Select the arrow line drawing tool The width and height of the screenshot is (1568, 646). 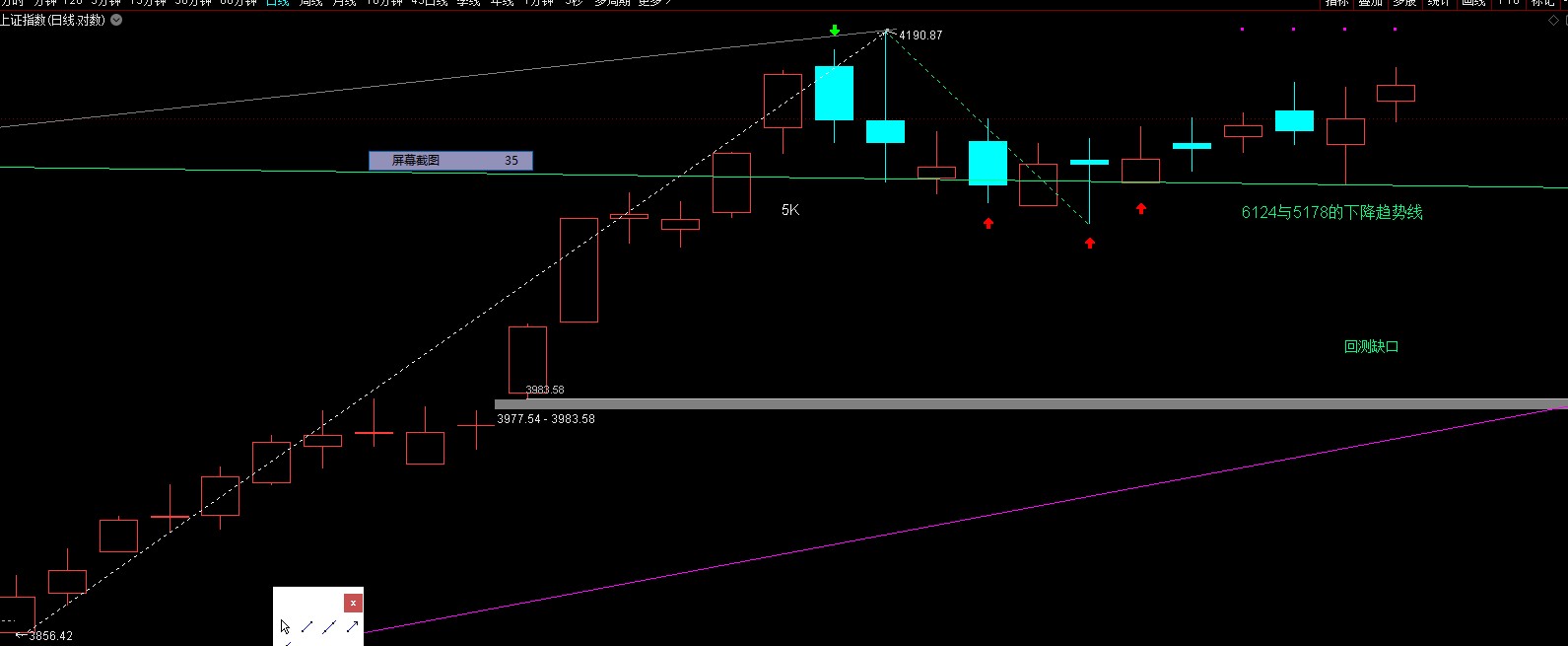(x=352, y=626)
